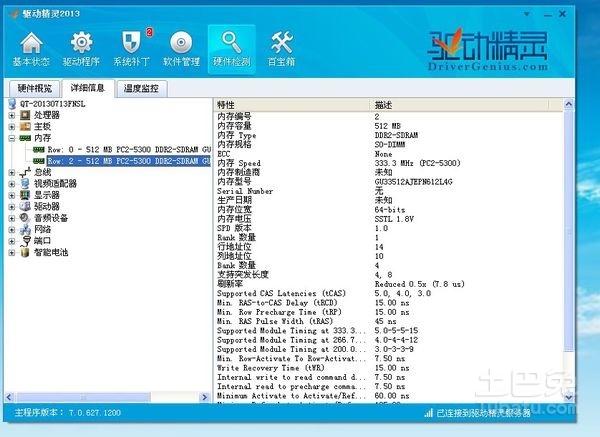Switch to the 详细信息 tab

(88, 88)
